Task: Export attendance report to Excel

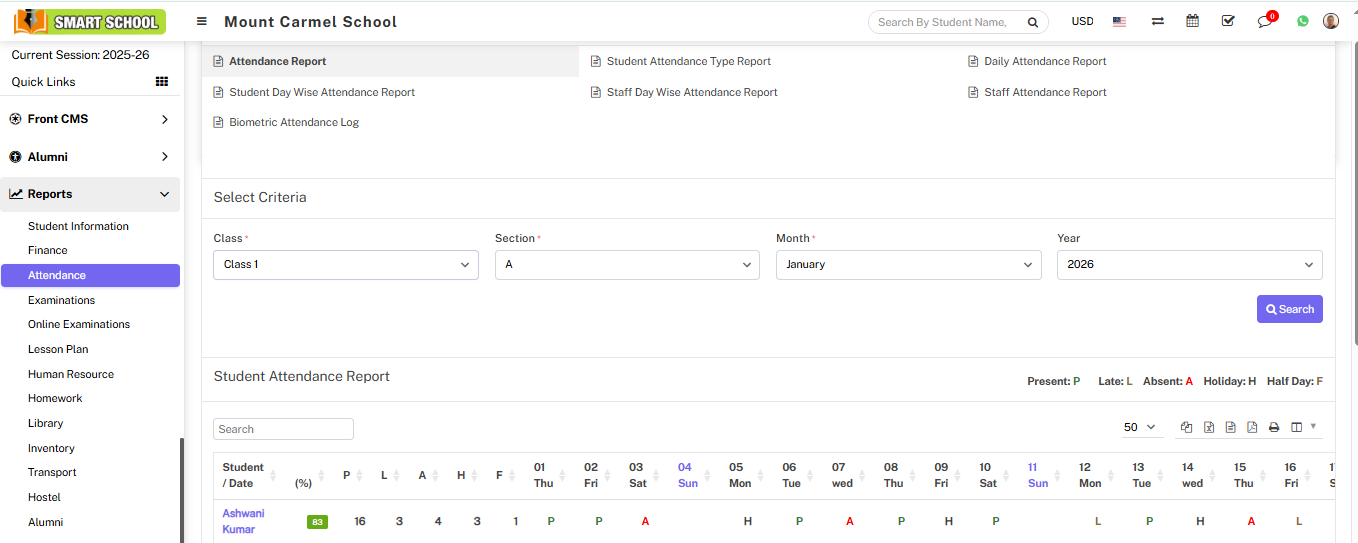Action: click(1208, 427)
